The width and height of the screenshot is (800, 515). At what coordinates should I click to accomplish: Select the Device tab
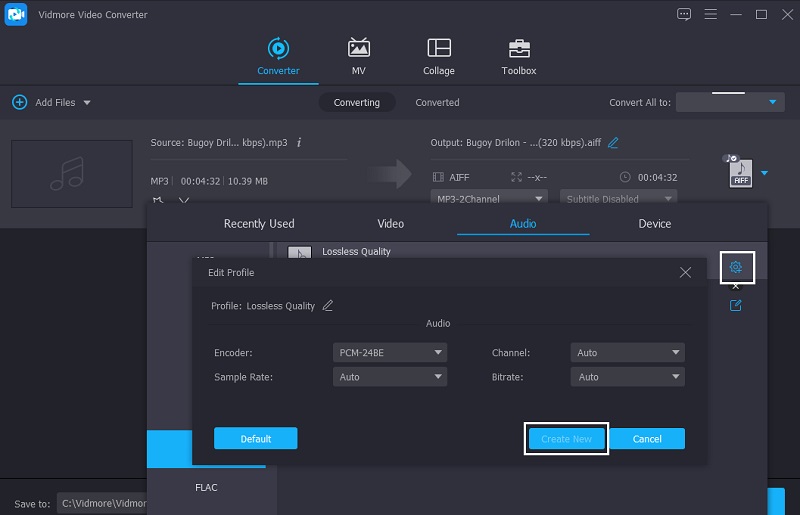coord(655,224)
